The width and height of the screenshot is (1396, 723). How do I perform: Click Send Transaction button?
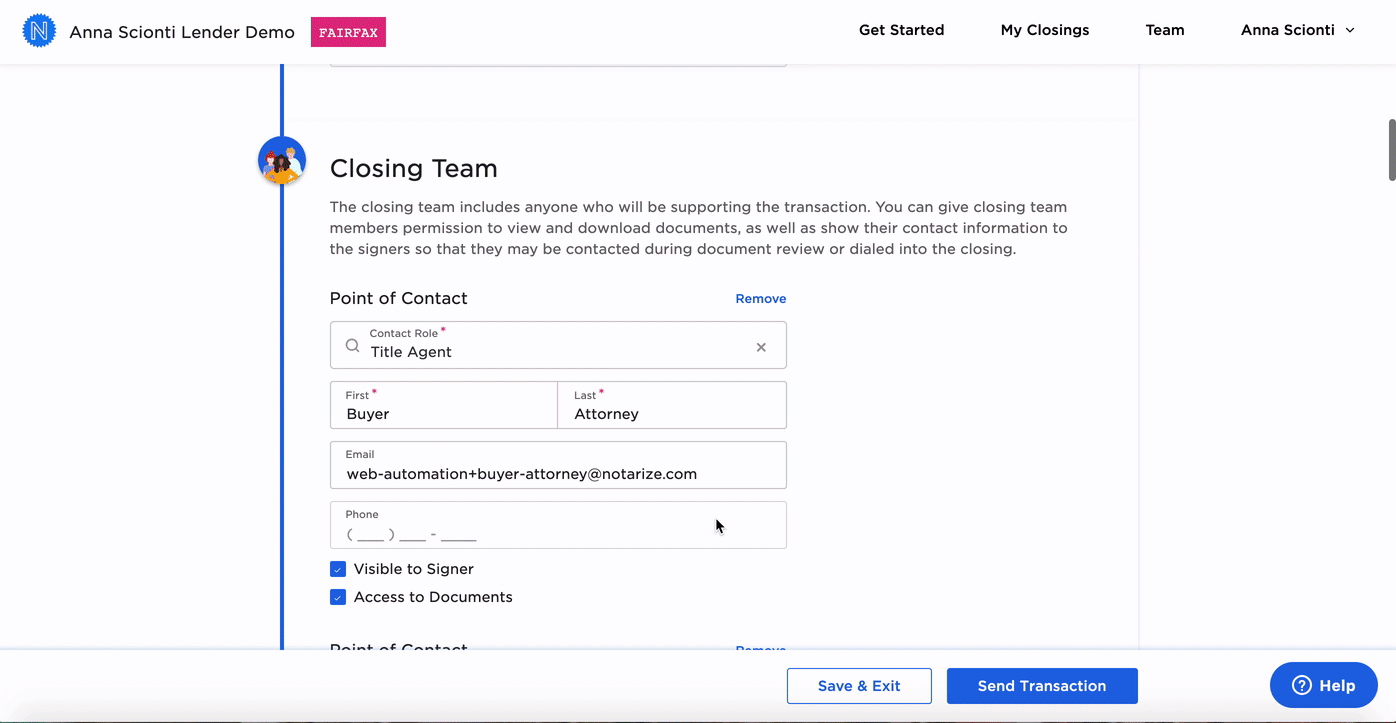tap(1042, 686)
